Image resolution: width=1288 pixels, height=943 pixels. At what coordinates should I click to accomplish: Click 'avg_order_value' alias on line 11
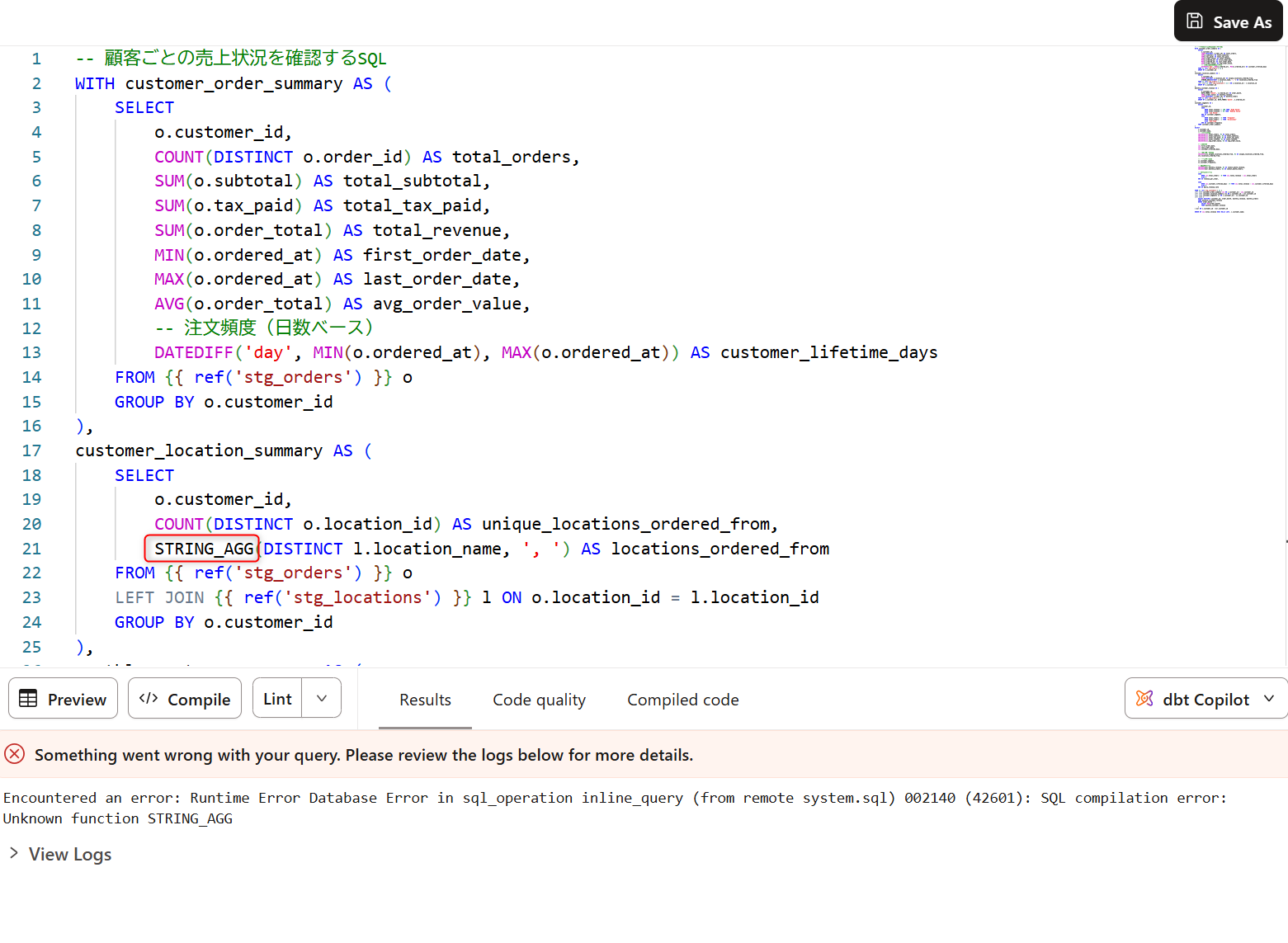[446, 304]
